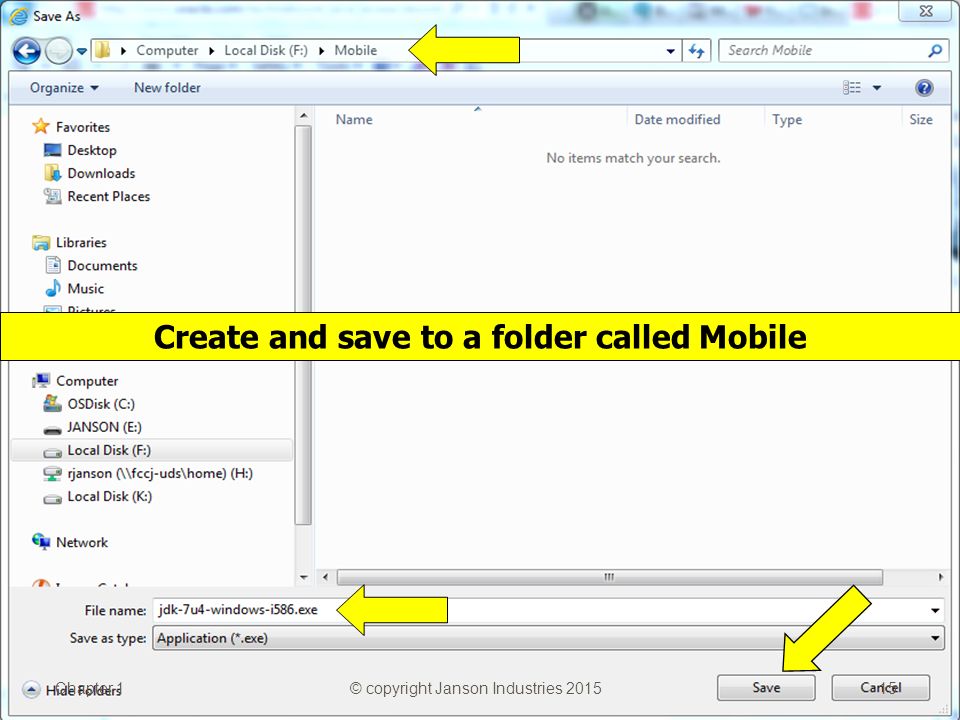
Task: Click the Libraries folder icon
Action: coord(41,243)
